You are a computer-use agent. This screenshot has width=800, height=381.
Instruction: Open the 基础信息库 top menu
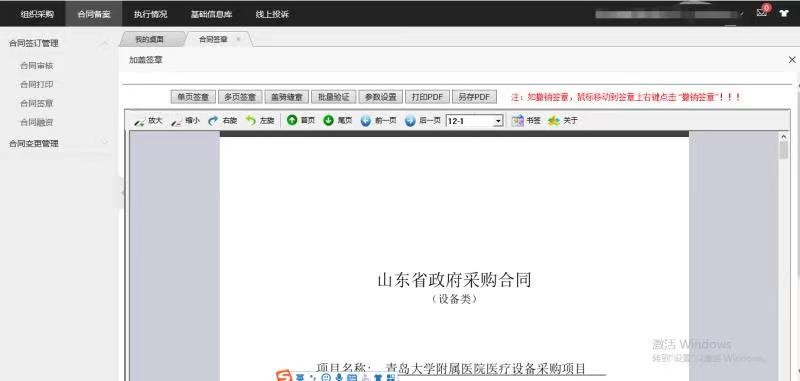(211, 14)
